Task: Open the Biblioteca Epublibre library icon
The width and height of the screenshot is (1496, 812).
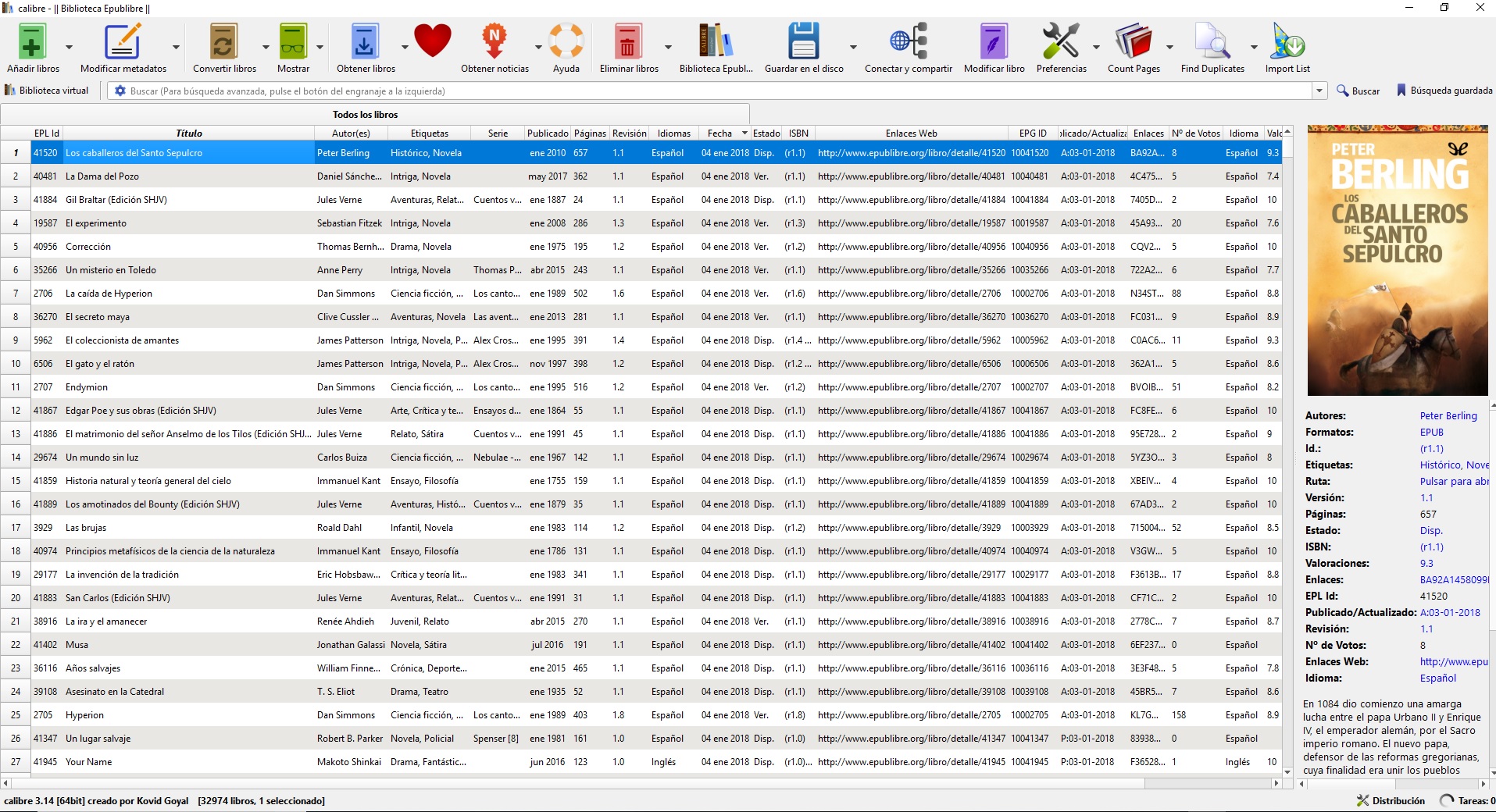Action: (x=716, y=41)
